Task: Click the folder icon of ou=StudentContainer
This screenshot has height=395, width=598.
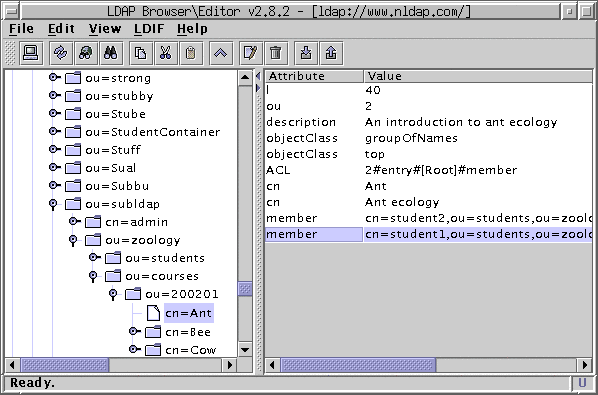Action: click(x=73, y=132)
